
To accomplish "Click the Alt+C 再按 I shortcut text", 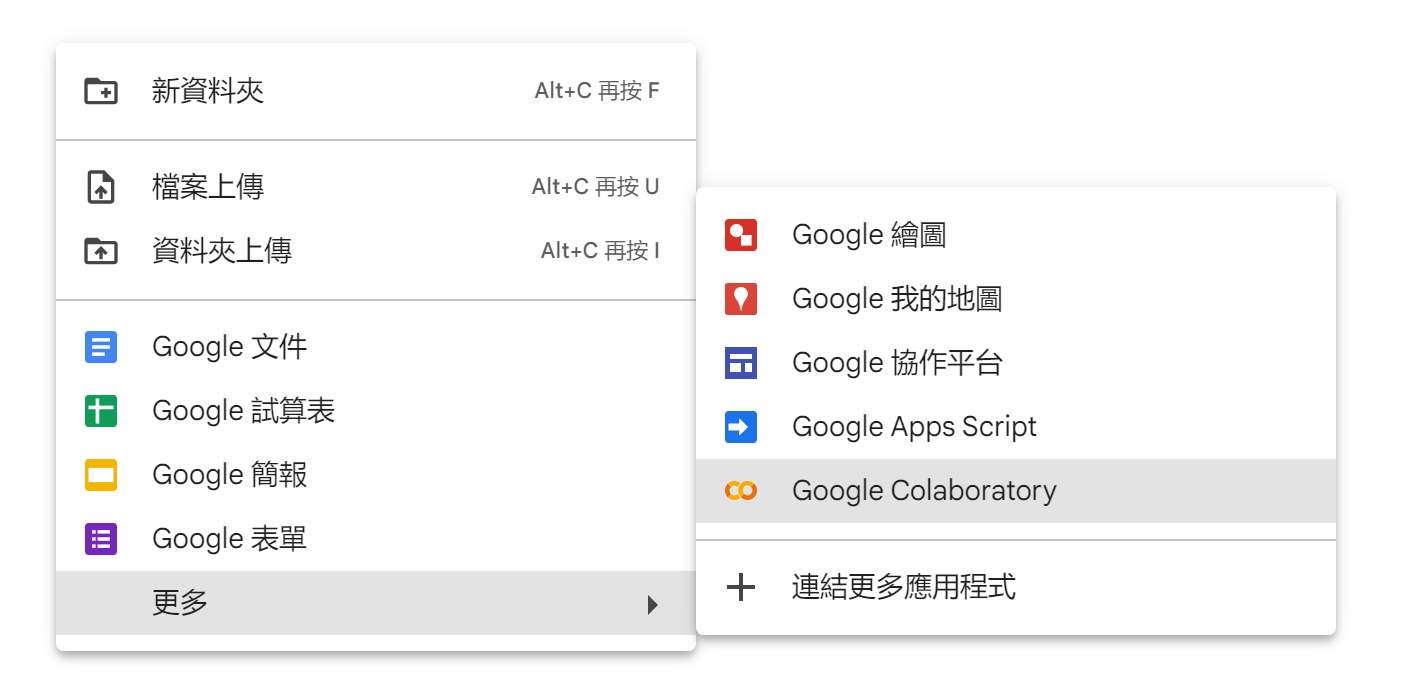I will (x=600, y=251).
